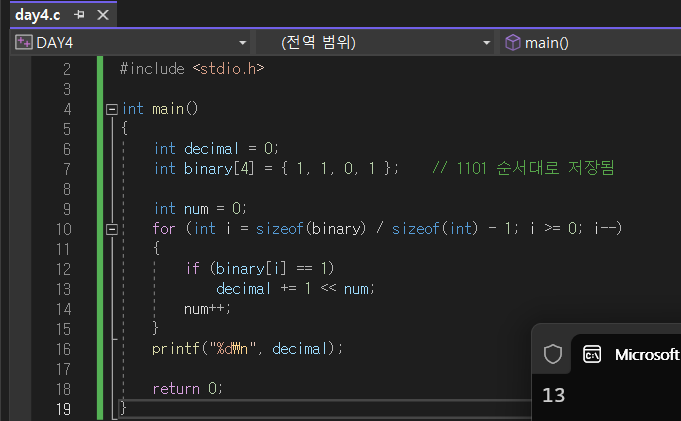Click line number 19 in gutter
The height and width of the screenshot is (421, 681).
pos(63,409)
